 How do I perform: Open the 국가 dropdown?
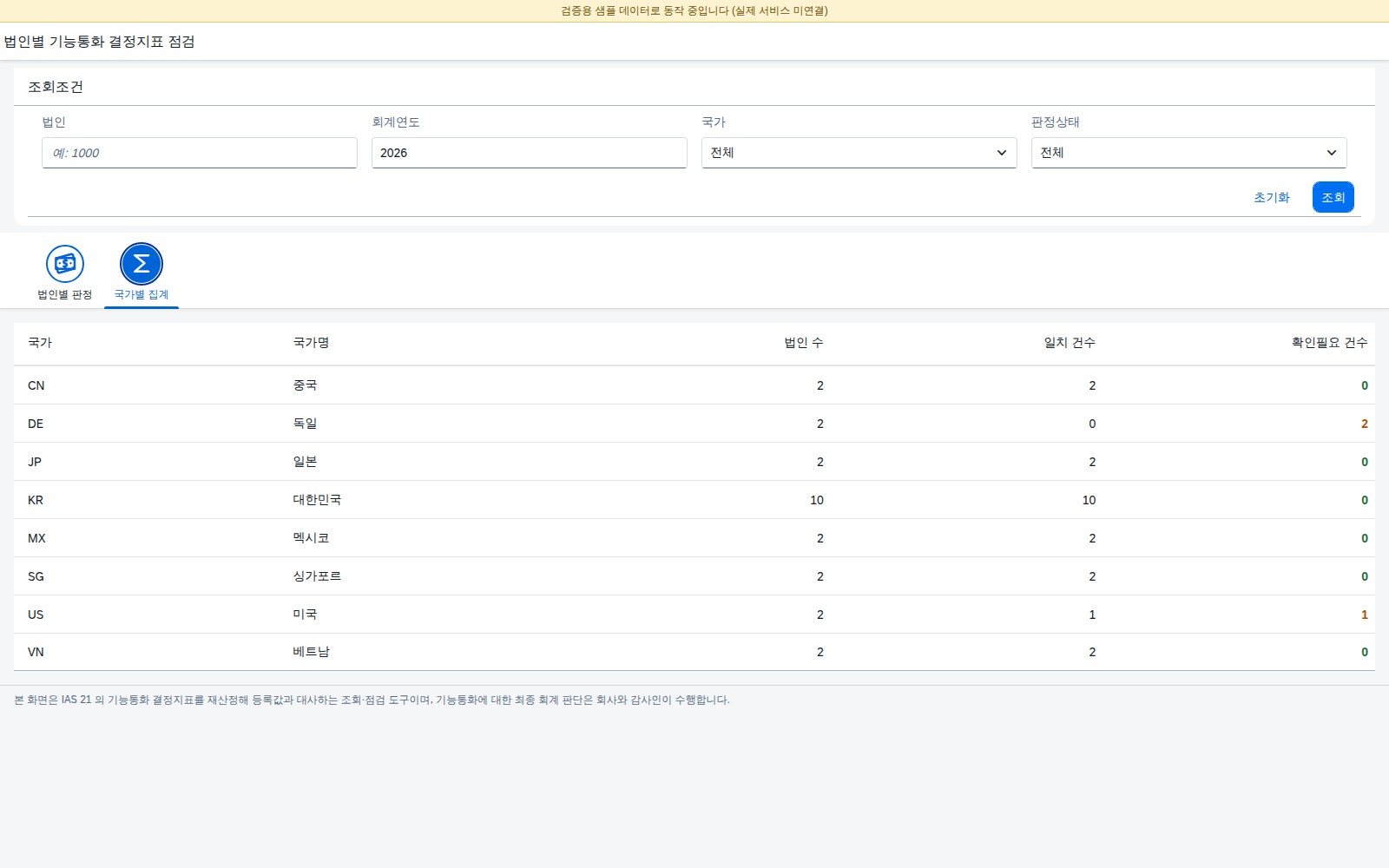click(859, 153)
